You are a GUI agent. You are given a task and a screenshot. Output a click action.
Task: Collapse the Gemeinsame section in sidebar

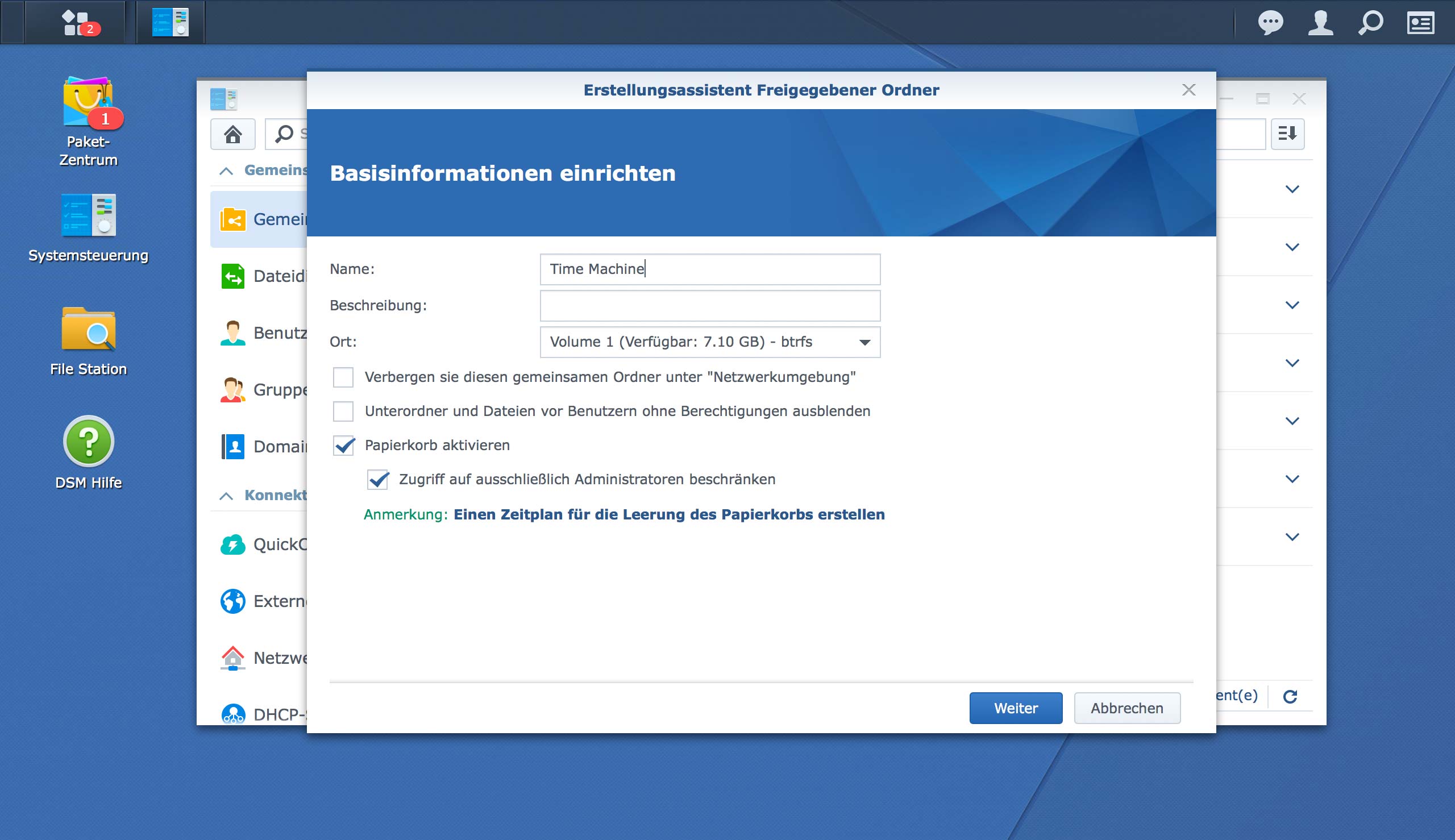point(226,171)
